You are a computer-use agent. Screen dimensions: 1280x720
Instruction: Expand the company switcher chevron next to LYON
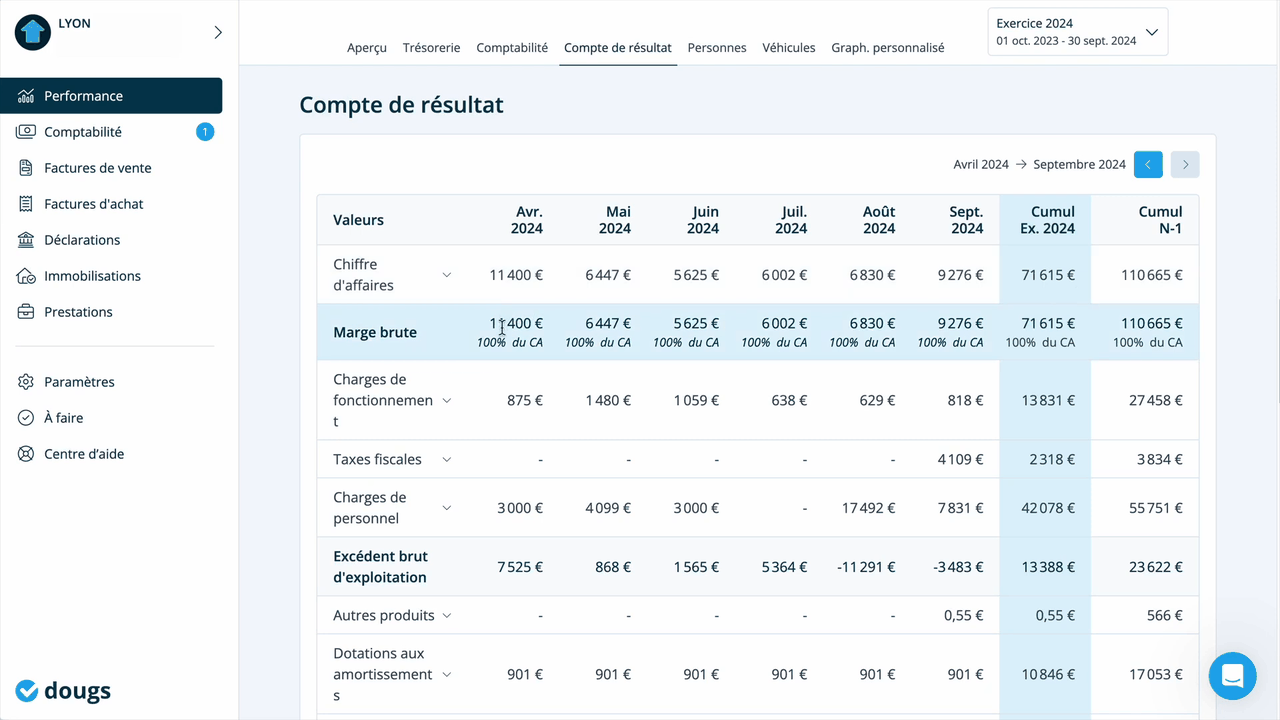coord(218,32)
